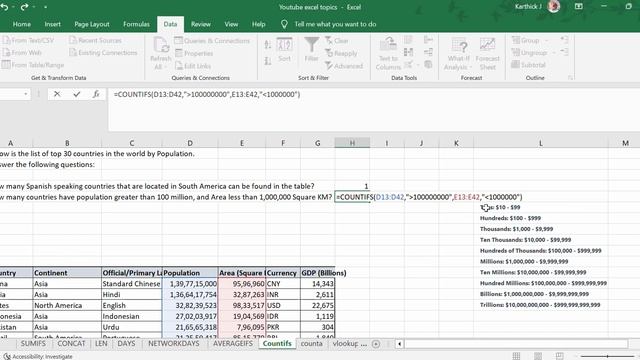Image resolution: width=640 pixels, height=360 pixels.
Task: Click Refresh All button
Action: point(160,53)
